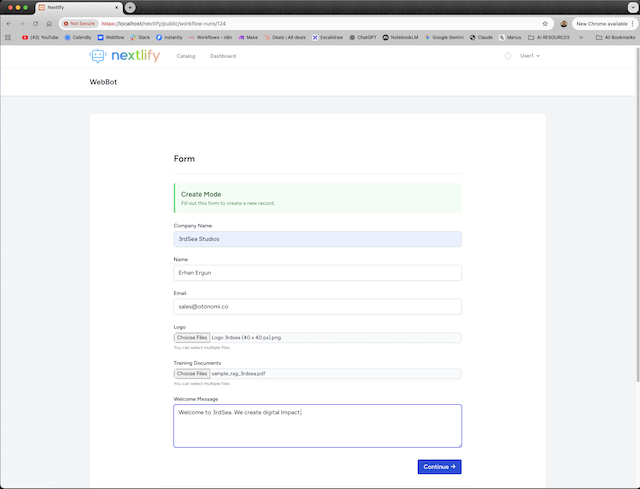Click the Logo 3rdsea png file name

246,338
